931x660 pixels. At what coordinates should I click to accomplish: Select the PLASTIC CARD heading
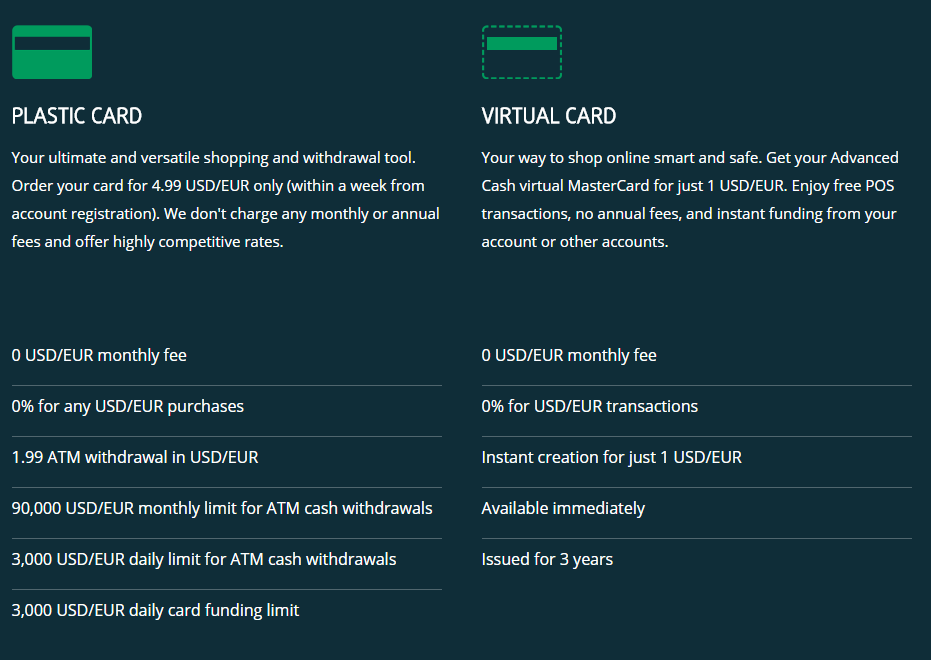77,116
